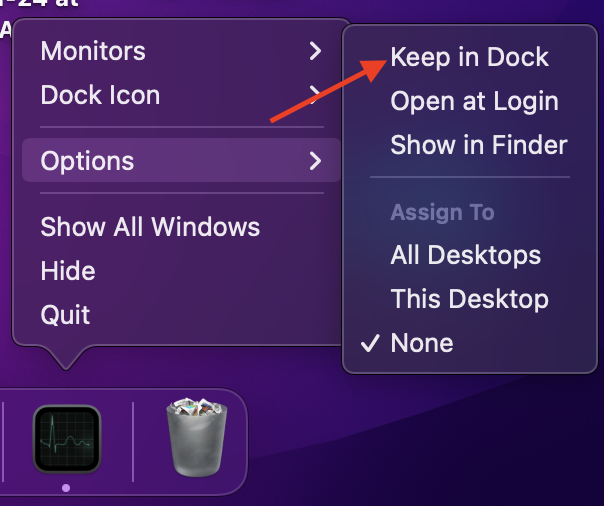Screen dimensions: 604x506
Task: Click Show in Finder
Action: pos(479,145)
